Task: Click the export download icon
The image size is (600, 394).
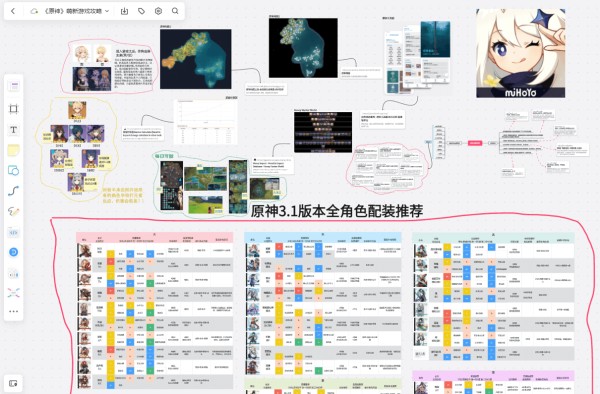Action: coord(124,11)
